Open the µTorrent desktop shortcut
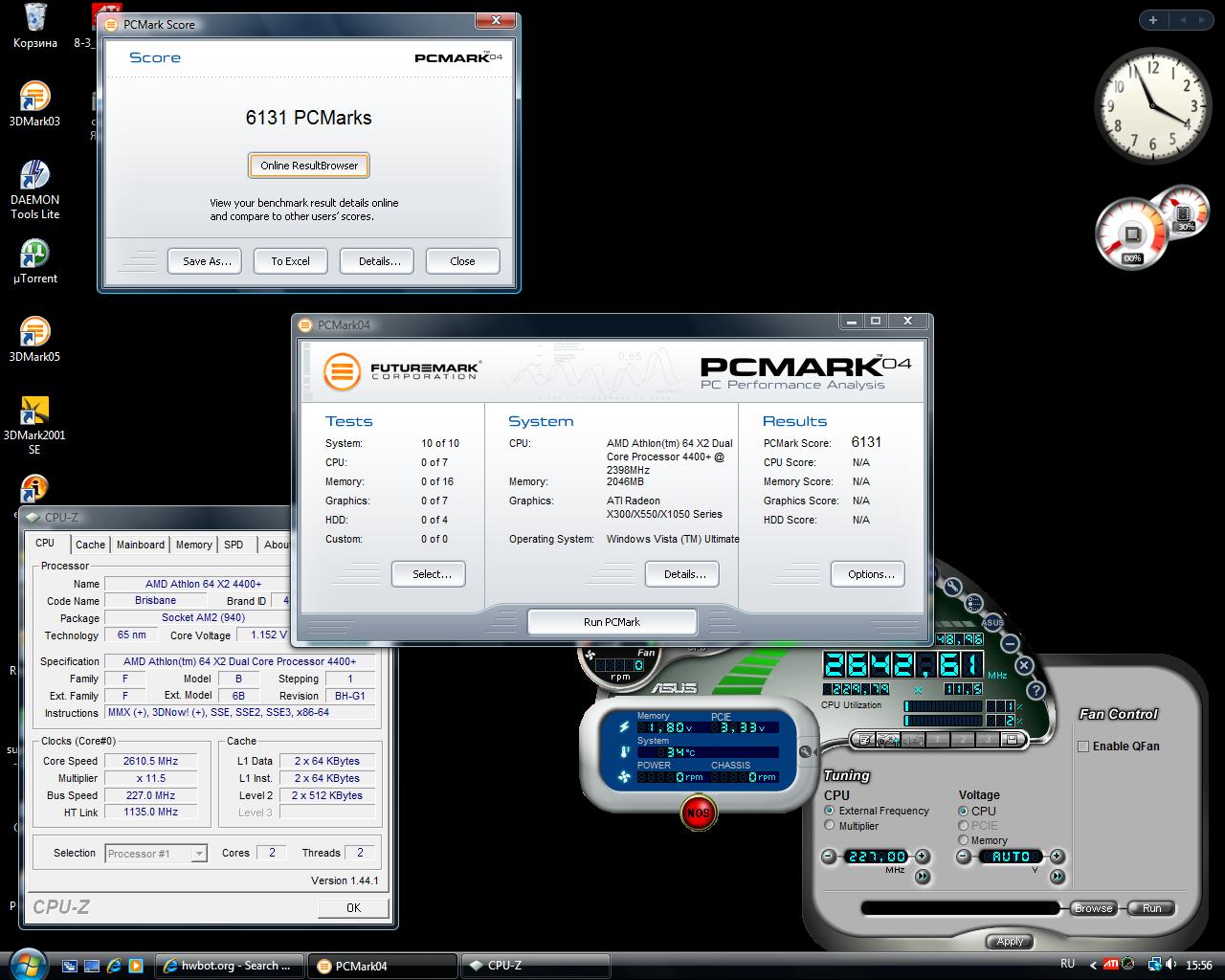The image size is (1225, 980). pyautogui.click(x=34, y=261)
